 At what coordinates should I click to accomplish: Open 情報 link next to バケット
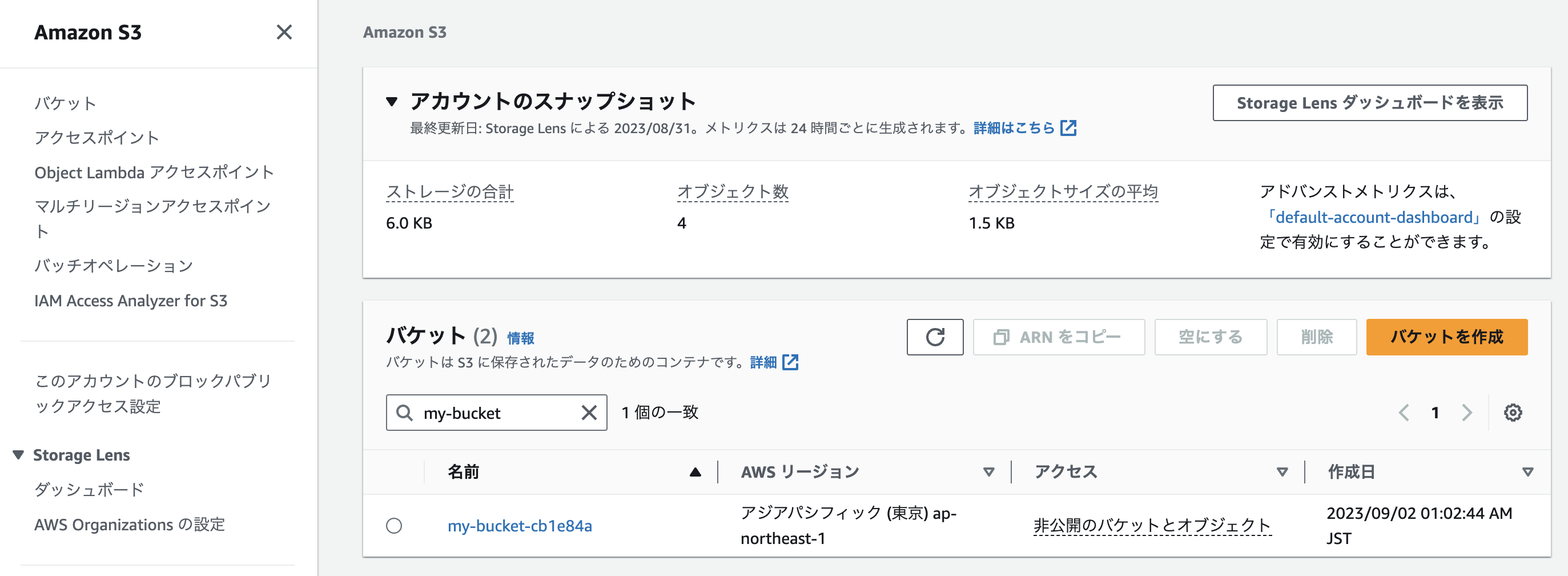tap(520, 338)
